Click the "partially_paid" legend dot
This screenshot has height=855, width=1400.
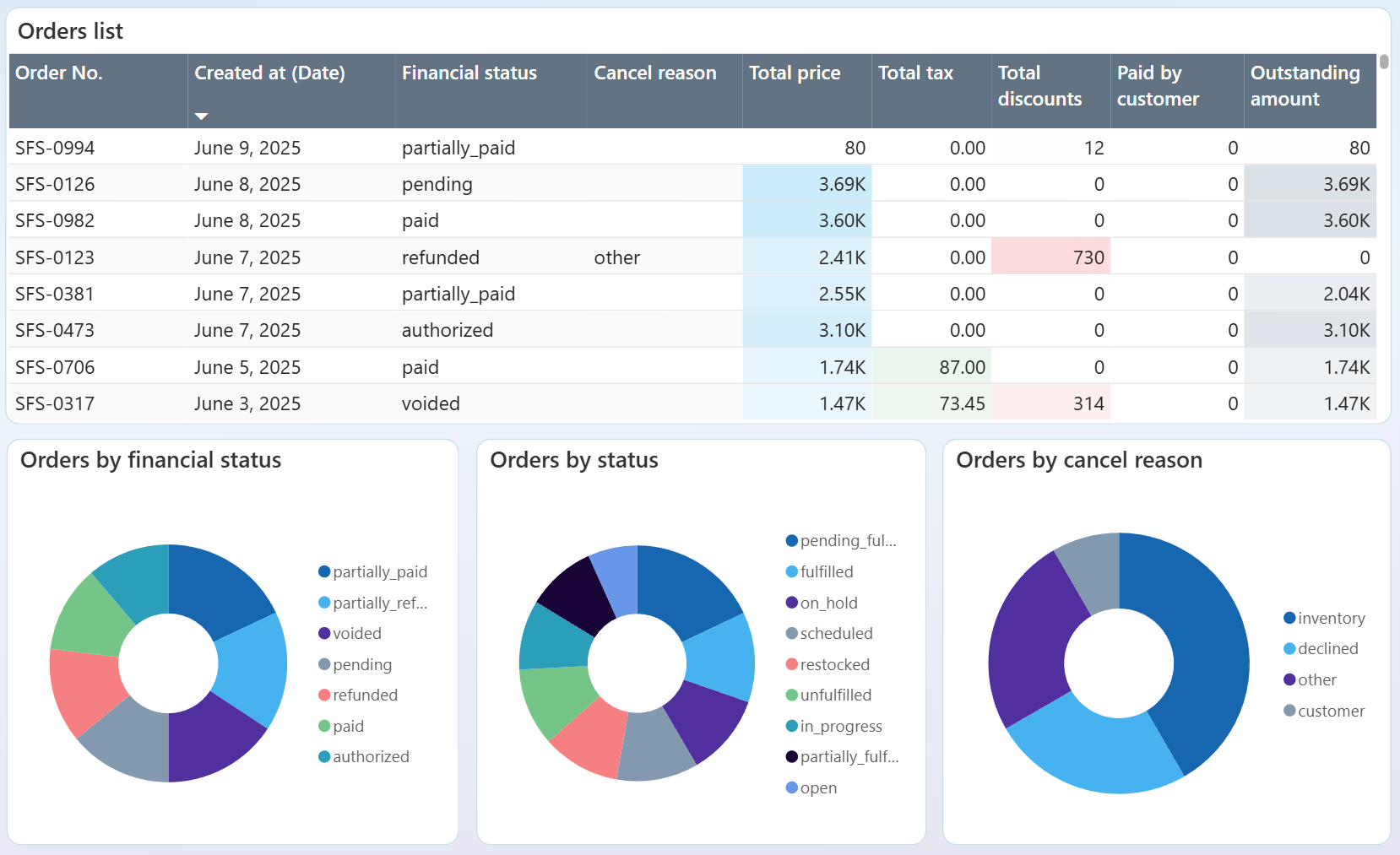click(323, 571)
